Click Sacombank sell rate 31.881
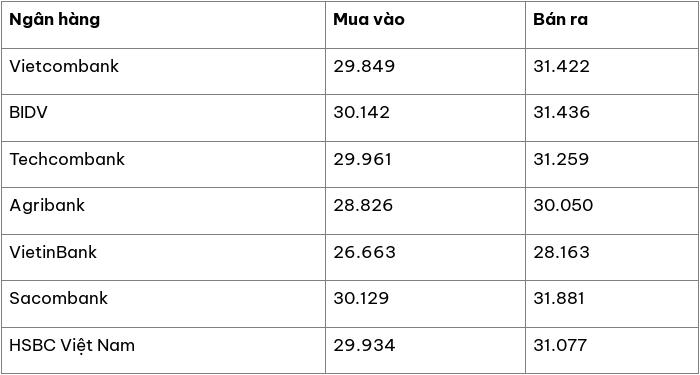This screenshot has height=375, width=700. tap(558, 298)
